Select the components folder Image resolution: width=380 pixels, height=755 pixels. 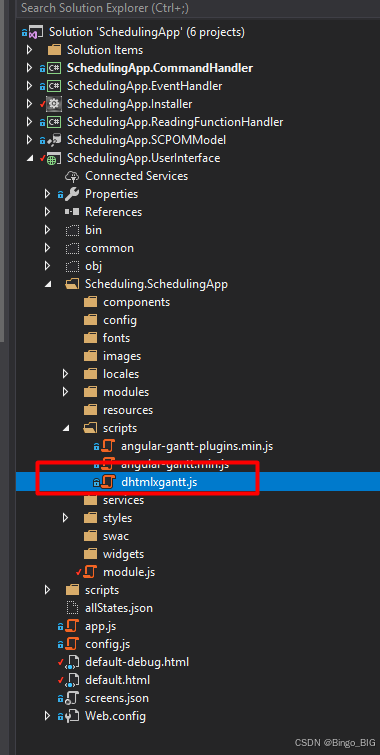(x=136, y=302)
